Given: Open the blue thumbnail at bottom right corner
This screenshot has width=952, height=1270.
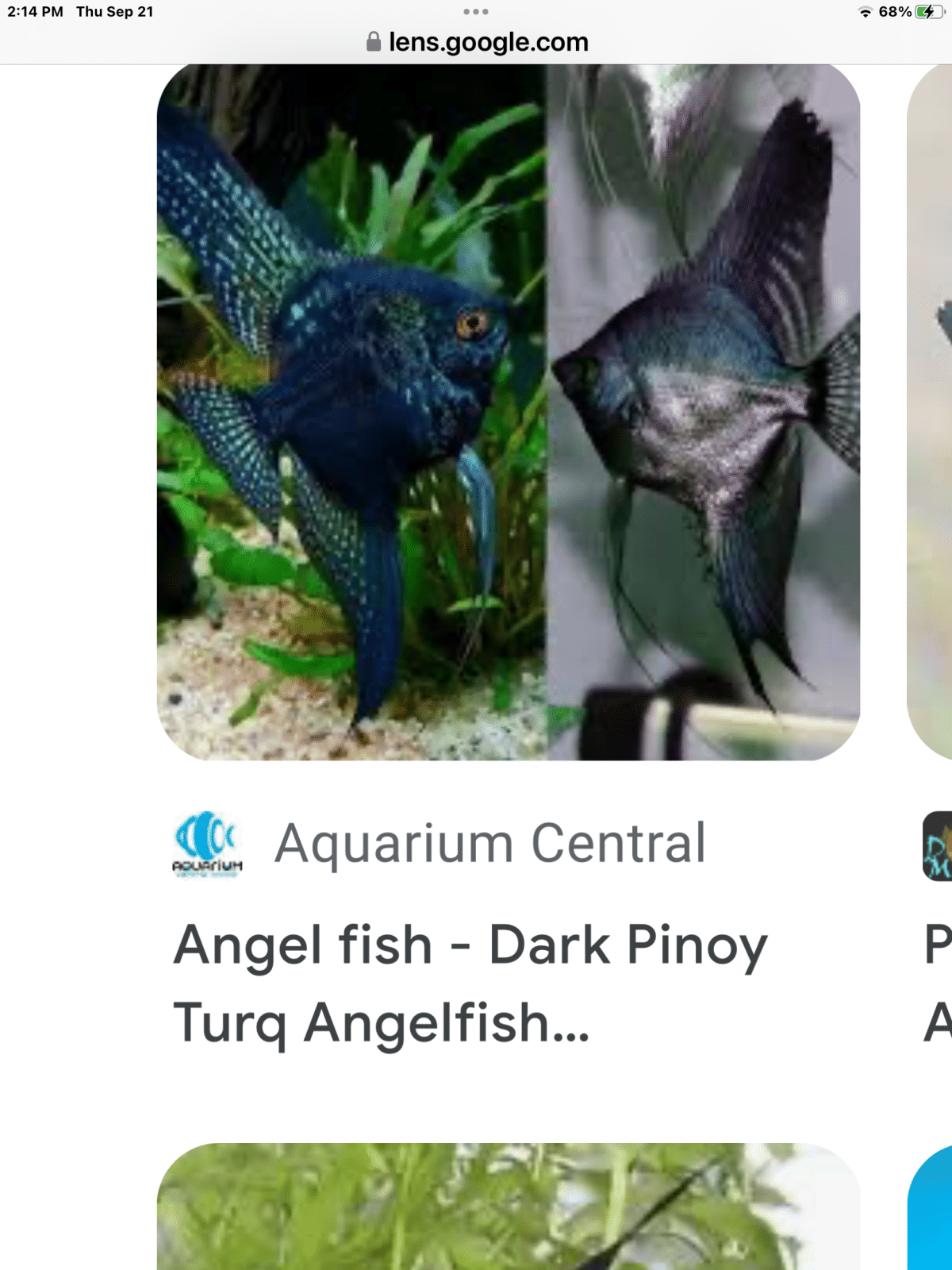Looking at the screenshot, I should (x=930, y=1206).
